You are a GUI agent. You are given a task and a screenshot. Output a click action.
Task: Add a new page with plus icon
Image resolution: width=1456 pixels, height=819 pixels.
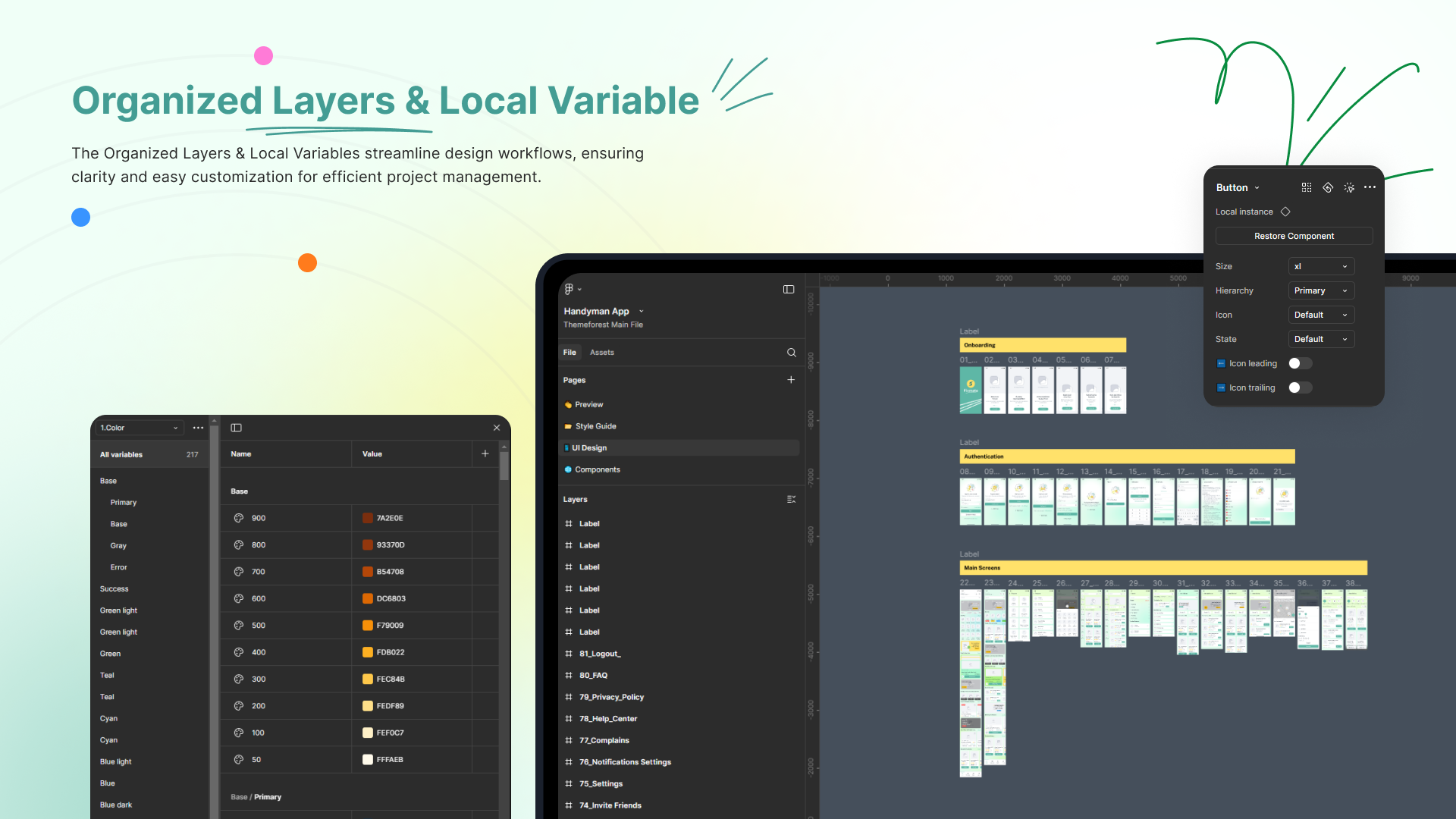pos(791,380)
